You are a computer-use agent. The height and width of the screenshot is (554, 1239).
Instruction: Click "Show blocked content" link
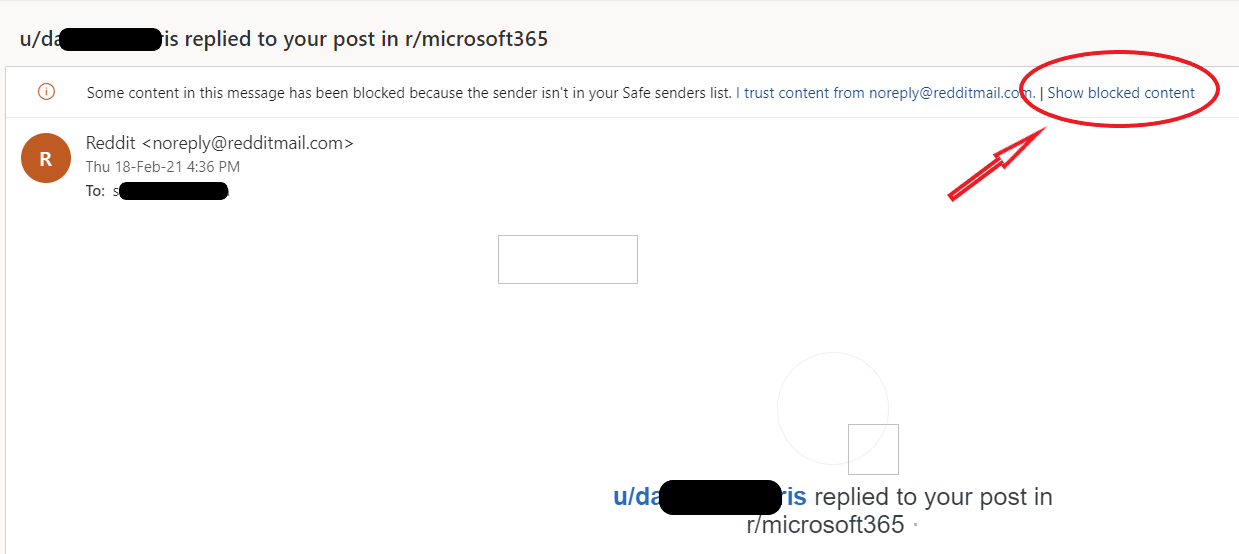click(1121, 93)
